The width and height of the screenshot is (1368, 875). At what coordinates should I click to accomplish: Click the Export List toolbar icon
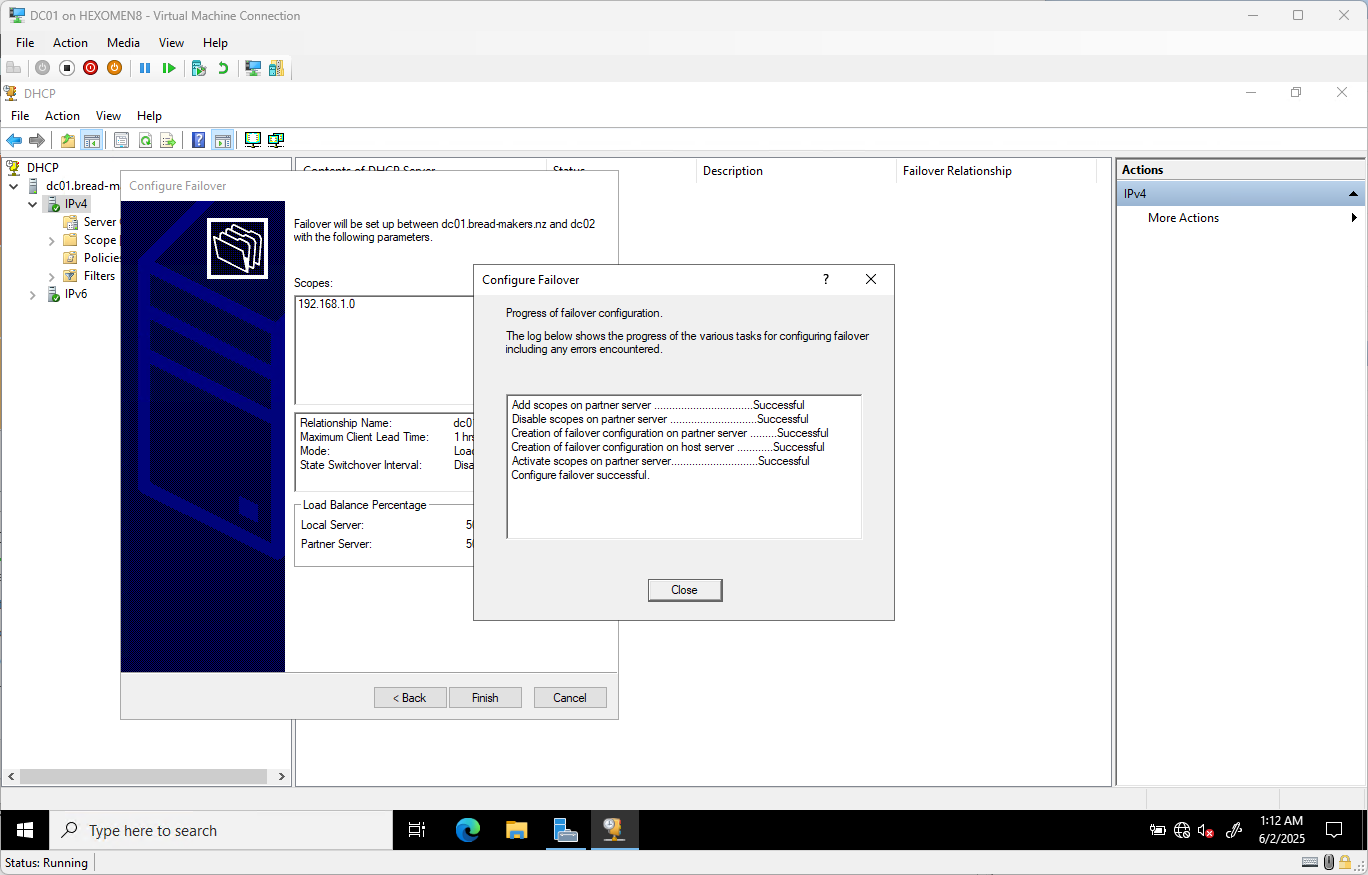tap(168, 140)
